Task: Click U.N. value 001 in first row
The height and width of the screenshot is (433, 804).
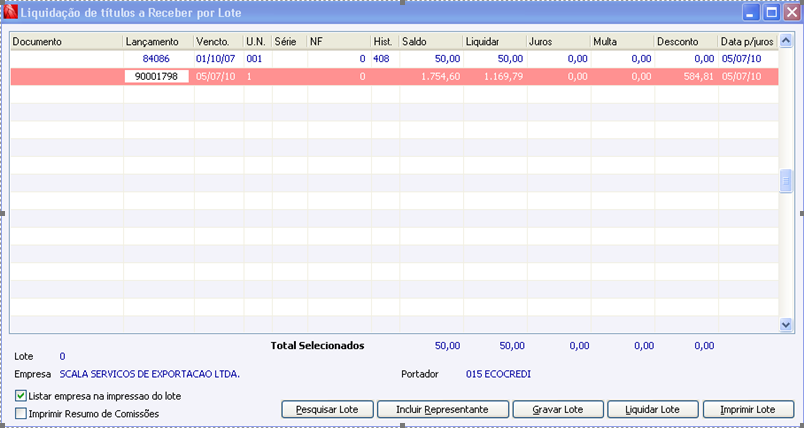Action: point(254,59)
